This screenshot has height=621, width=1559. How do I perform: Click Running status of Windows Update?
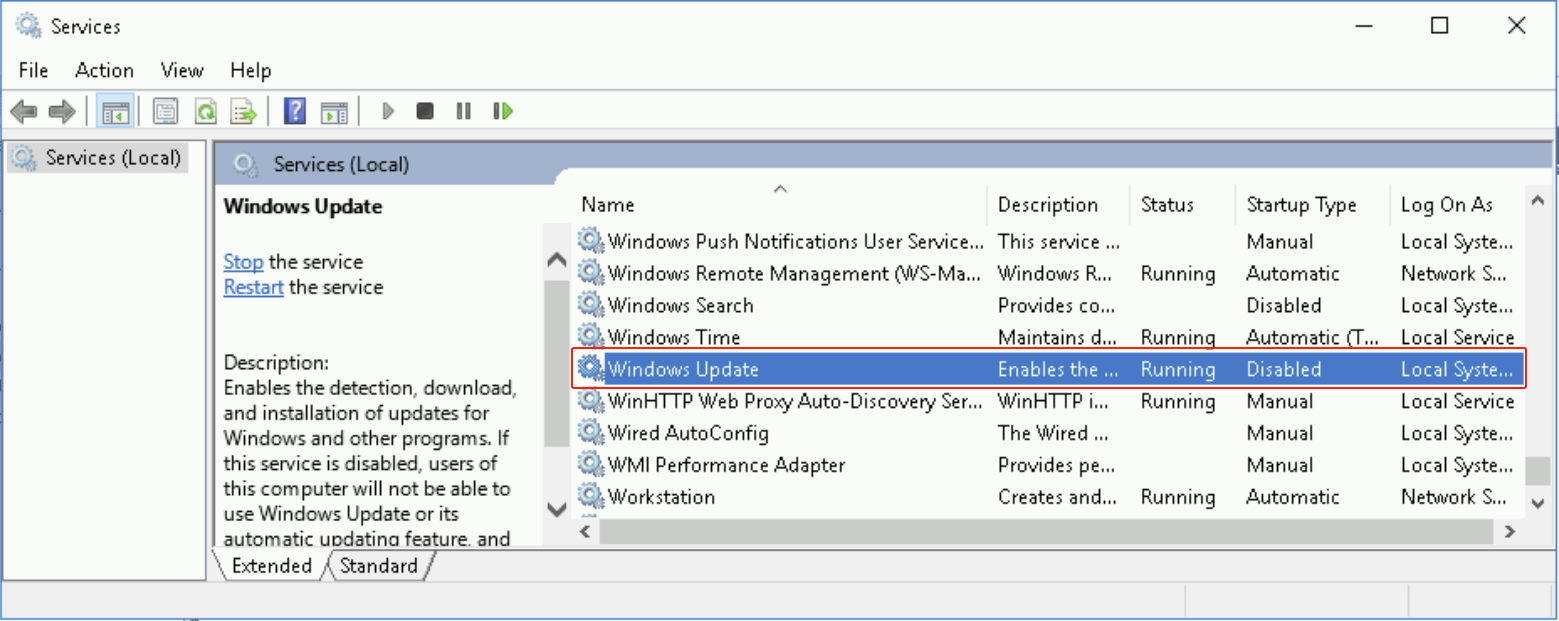1178,369
